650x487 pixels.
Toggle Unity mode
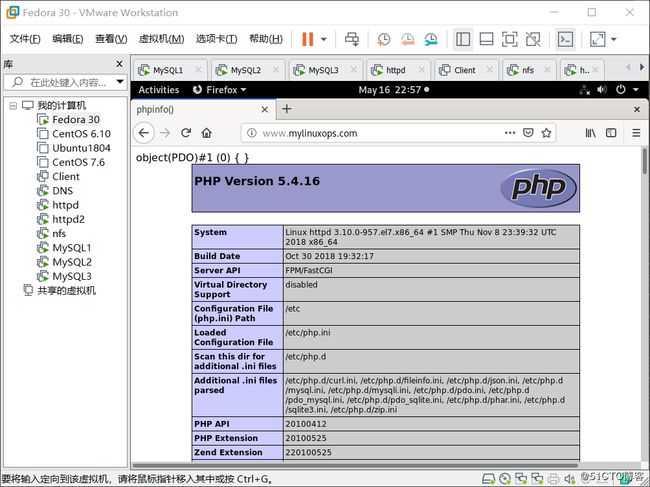533,39
